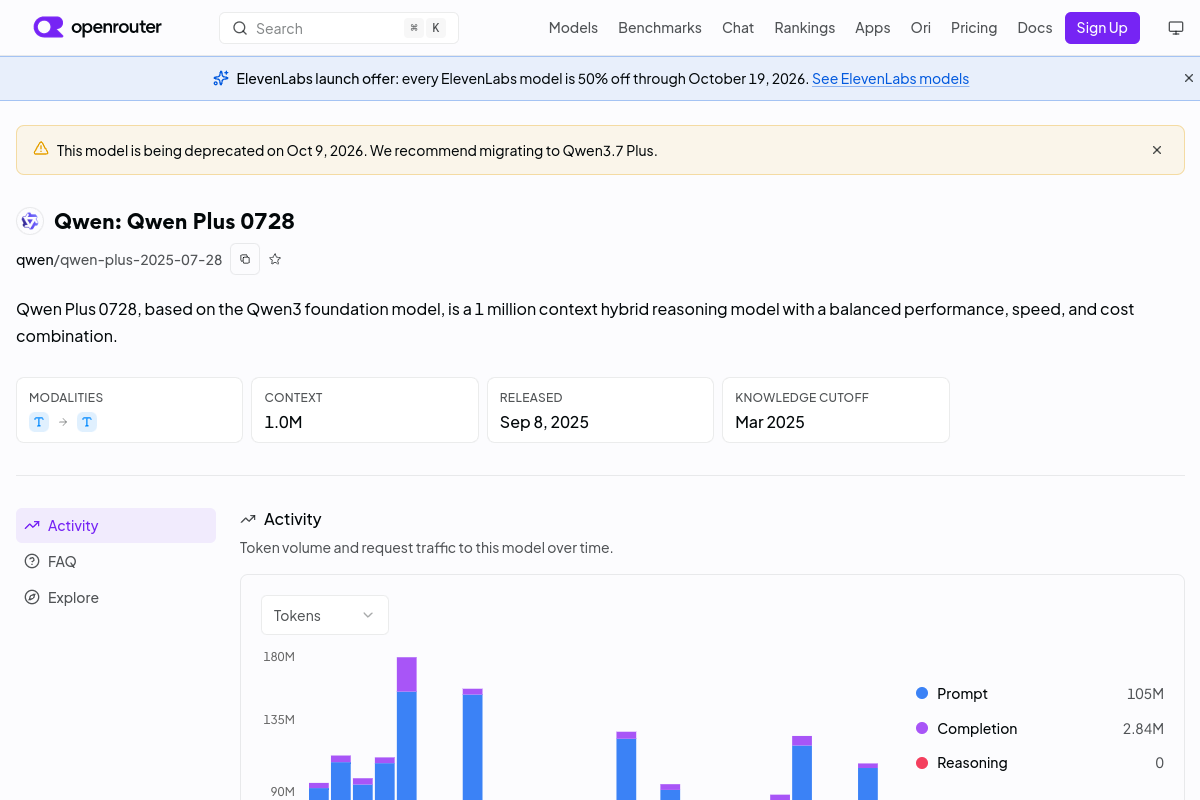The width and height of the screenshot is (1200, 800).
Task: Open the Docs
Action: point(1035,28)
